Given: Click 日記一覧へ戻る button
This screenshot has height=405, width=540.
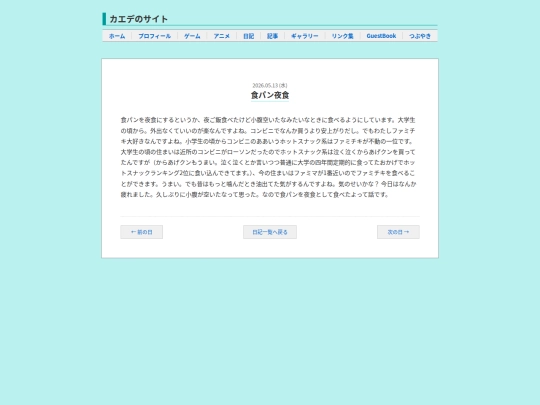Looking at the screenshot, I should tap(270, 232).
